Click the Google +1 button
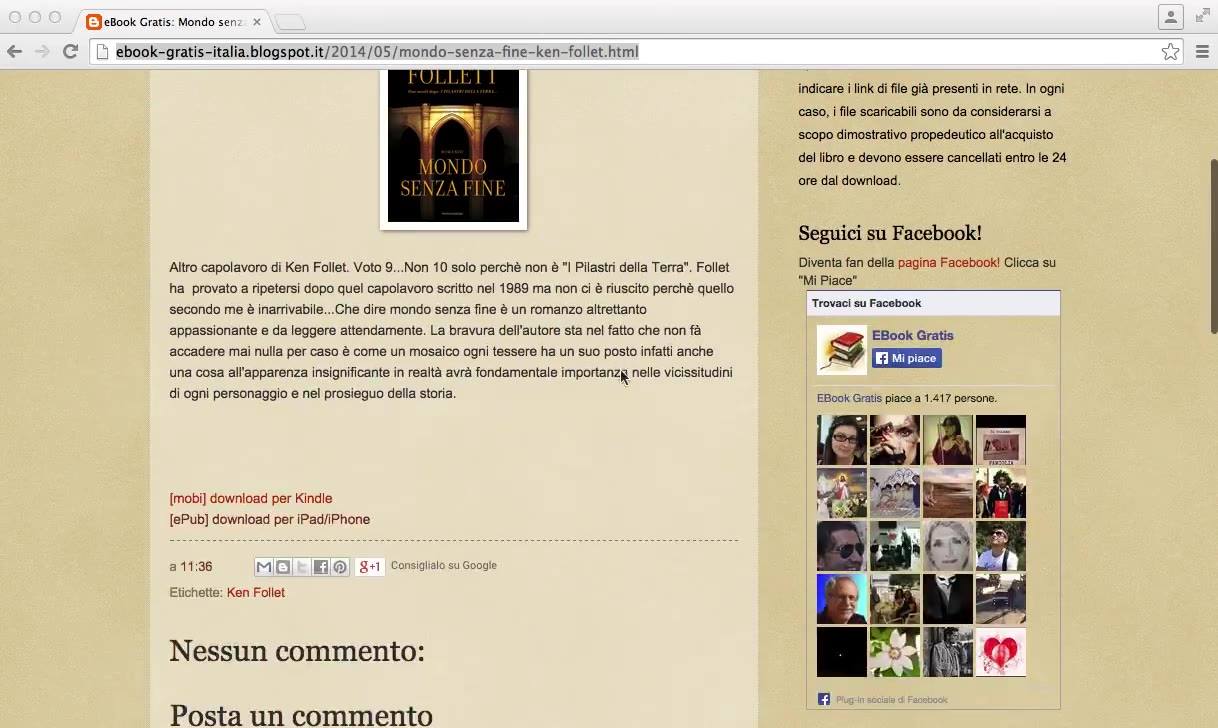The image size is (1218, 728). click(x=369, y=567)
